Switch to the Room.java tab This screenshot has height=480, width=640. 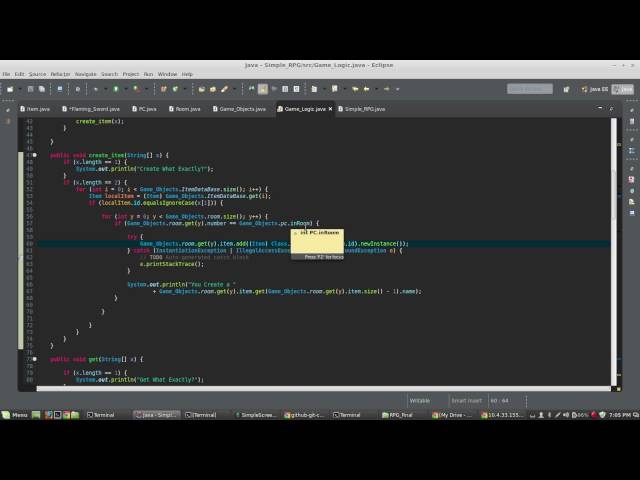coord(184,109)
